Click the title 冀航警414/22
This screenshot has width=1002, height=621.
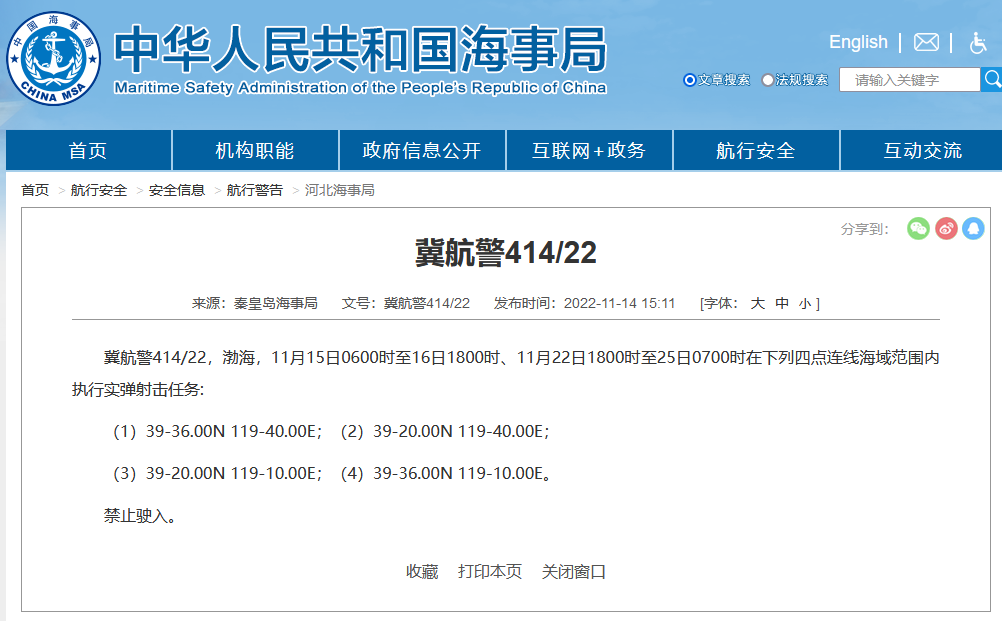505,252
